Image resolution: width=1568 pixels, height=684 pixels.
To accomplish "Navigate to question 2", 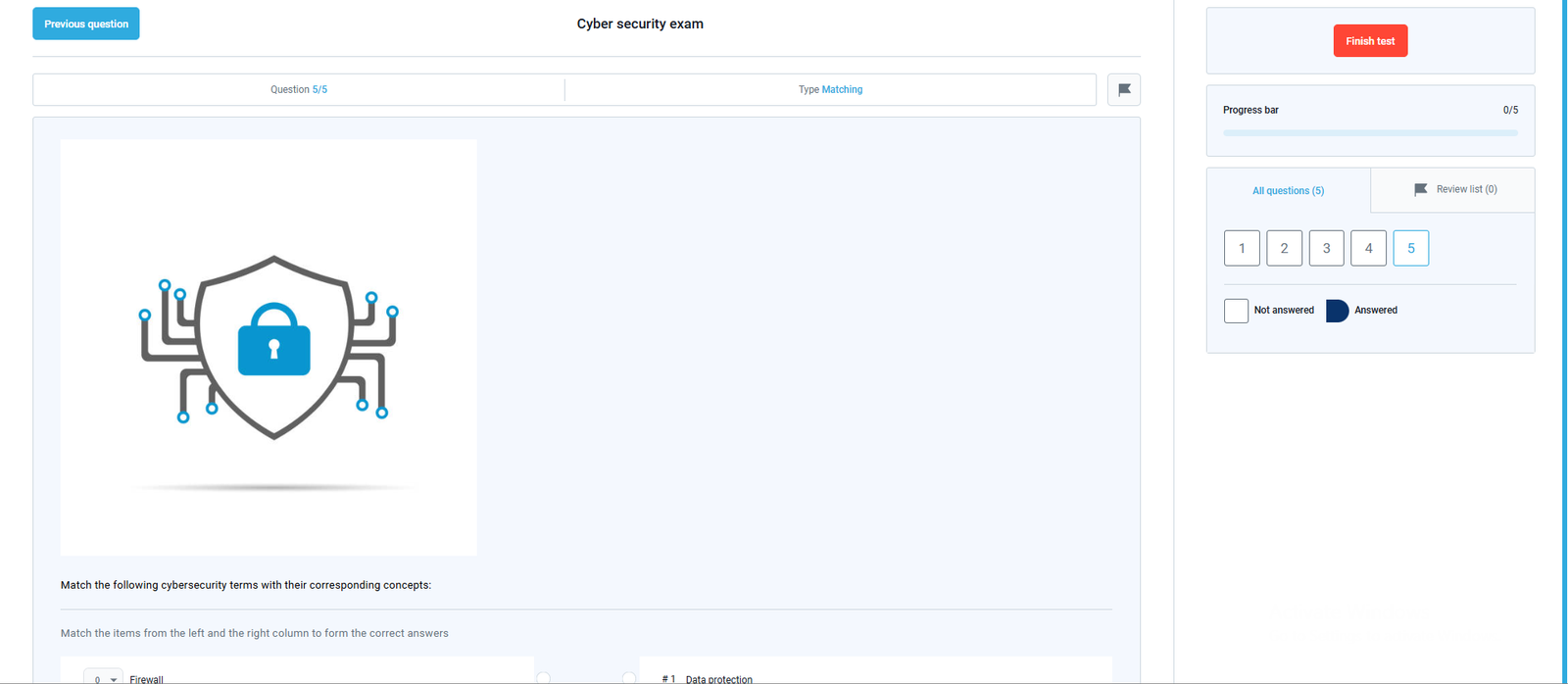I will tap(1284, 248).
